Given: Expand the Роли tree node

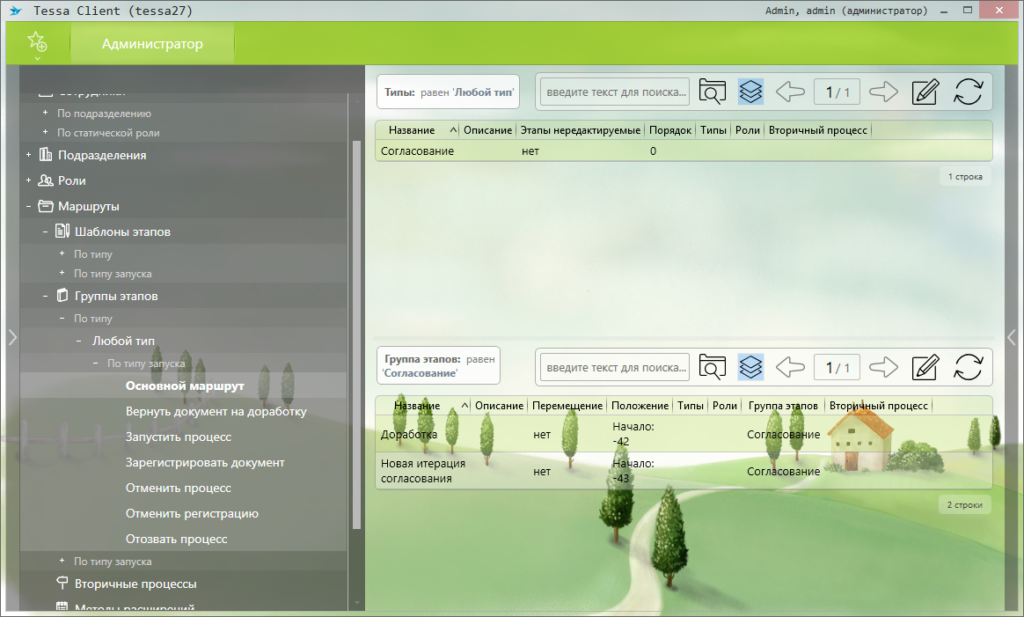Looking at the screenshot, I should [29, 181].
